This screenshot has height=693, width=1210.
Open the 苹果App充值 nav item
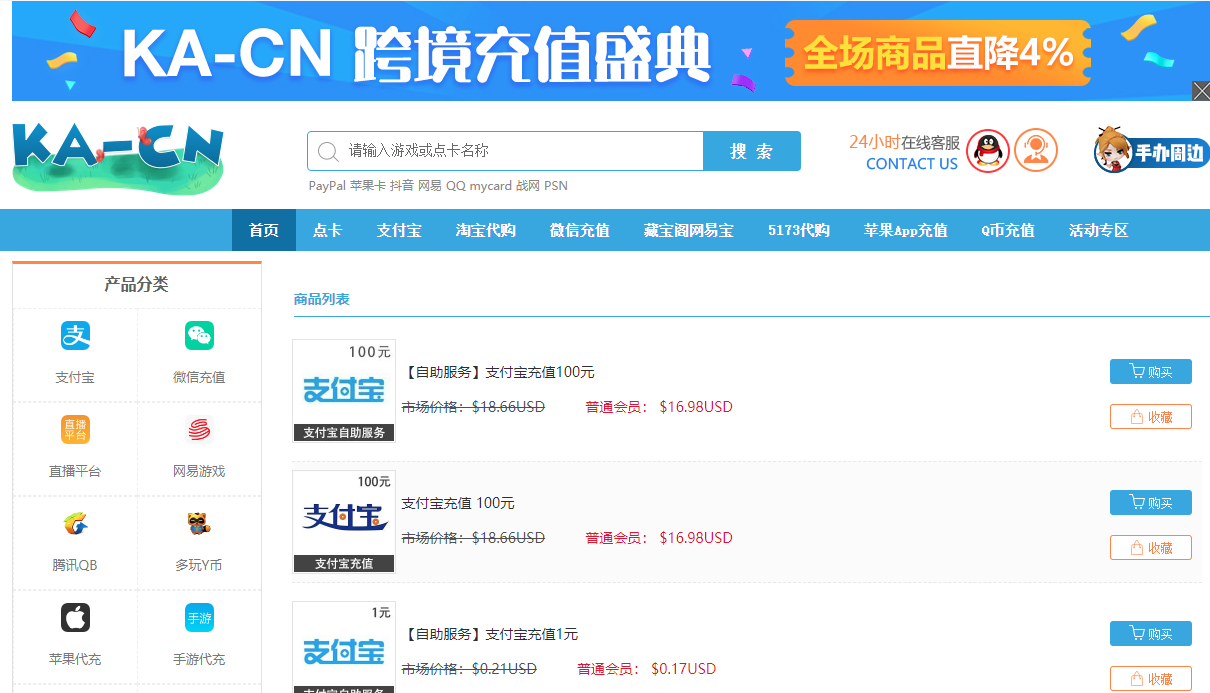point(906,230)
